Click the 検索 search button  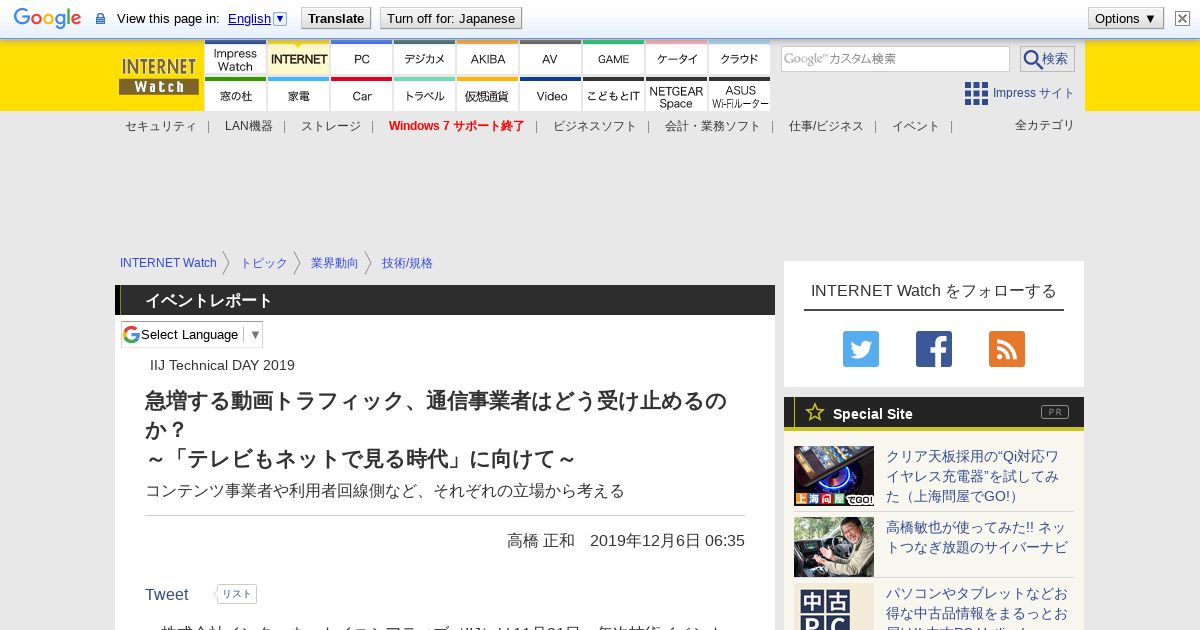(1047, 59)
